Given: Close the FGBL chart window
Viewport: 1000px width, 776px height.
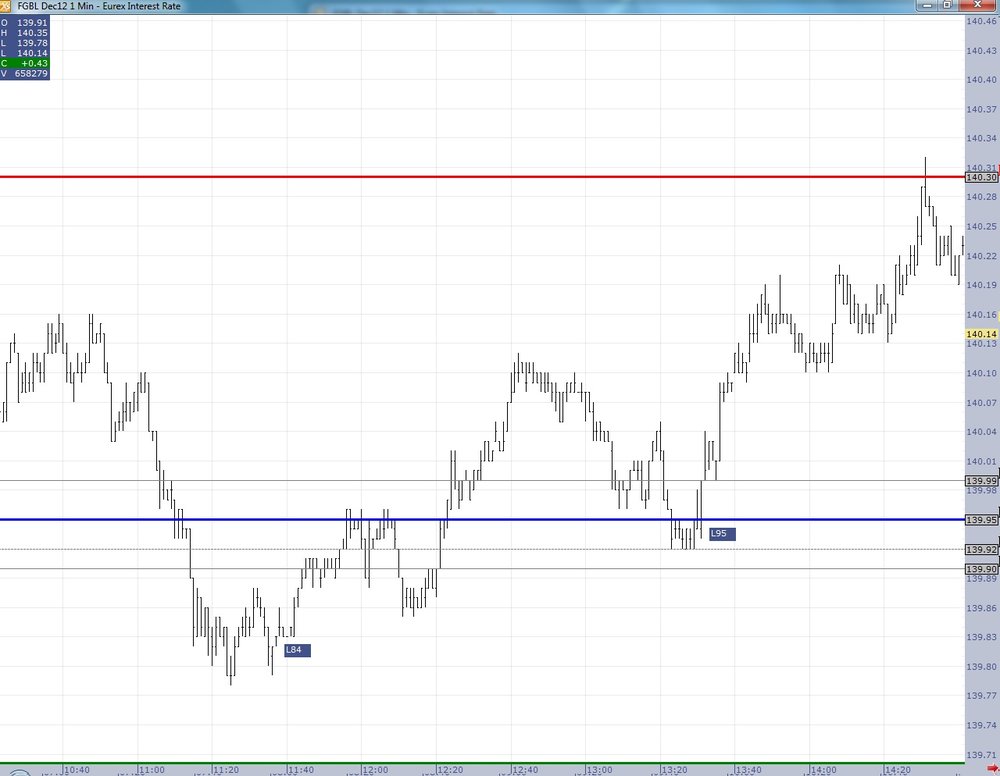Looking at the screenshot, I should coord(978,5).
